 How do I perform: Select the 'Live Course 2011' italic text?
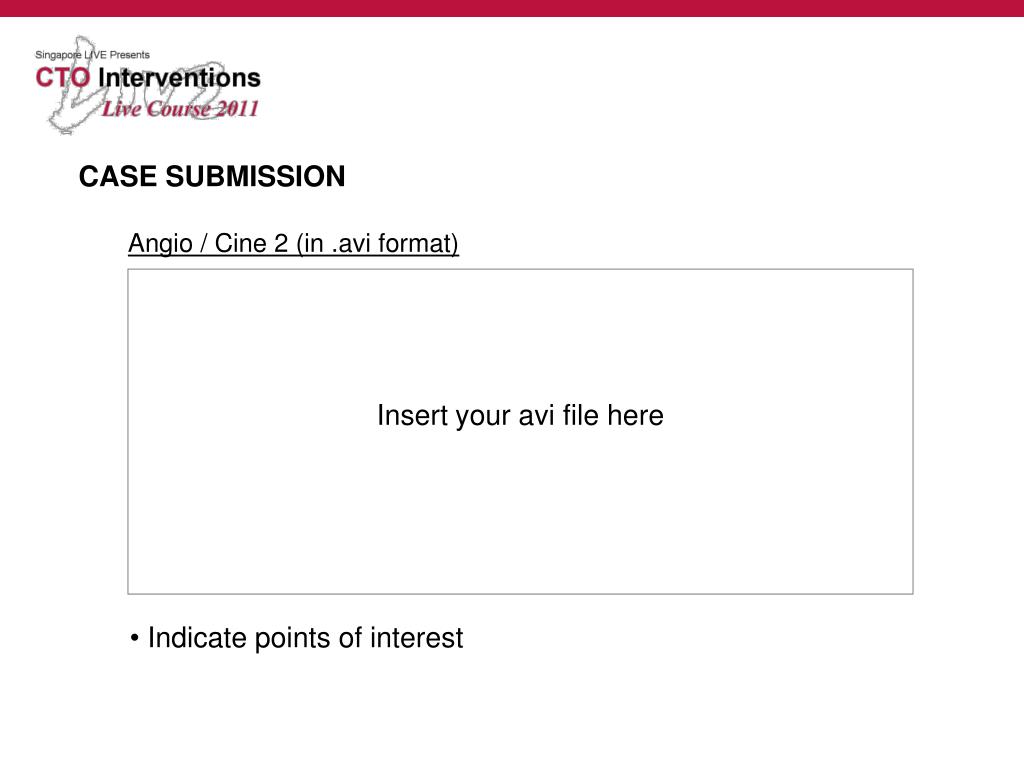(x=180, y=108)
